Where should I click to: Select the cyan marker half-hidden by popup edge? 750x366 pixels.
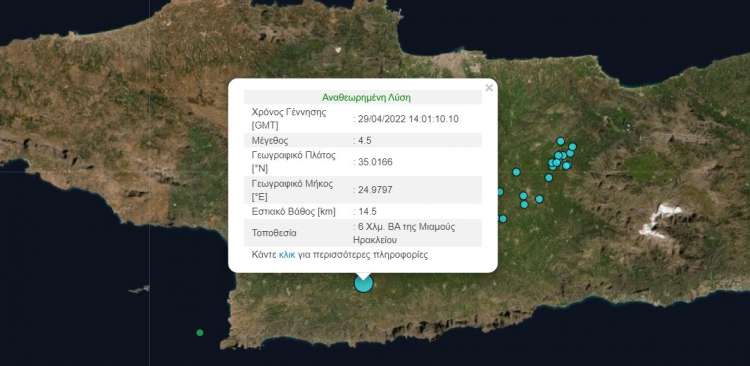coord(500,192)
